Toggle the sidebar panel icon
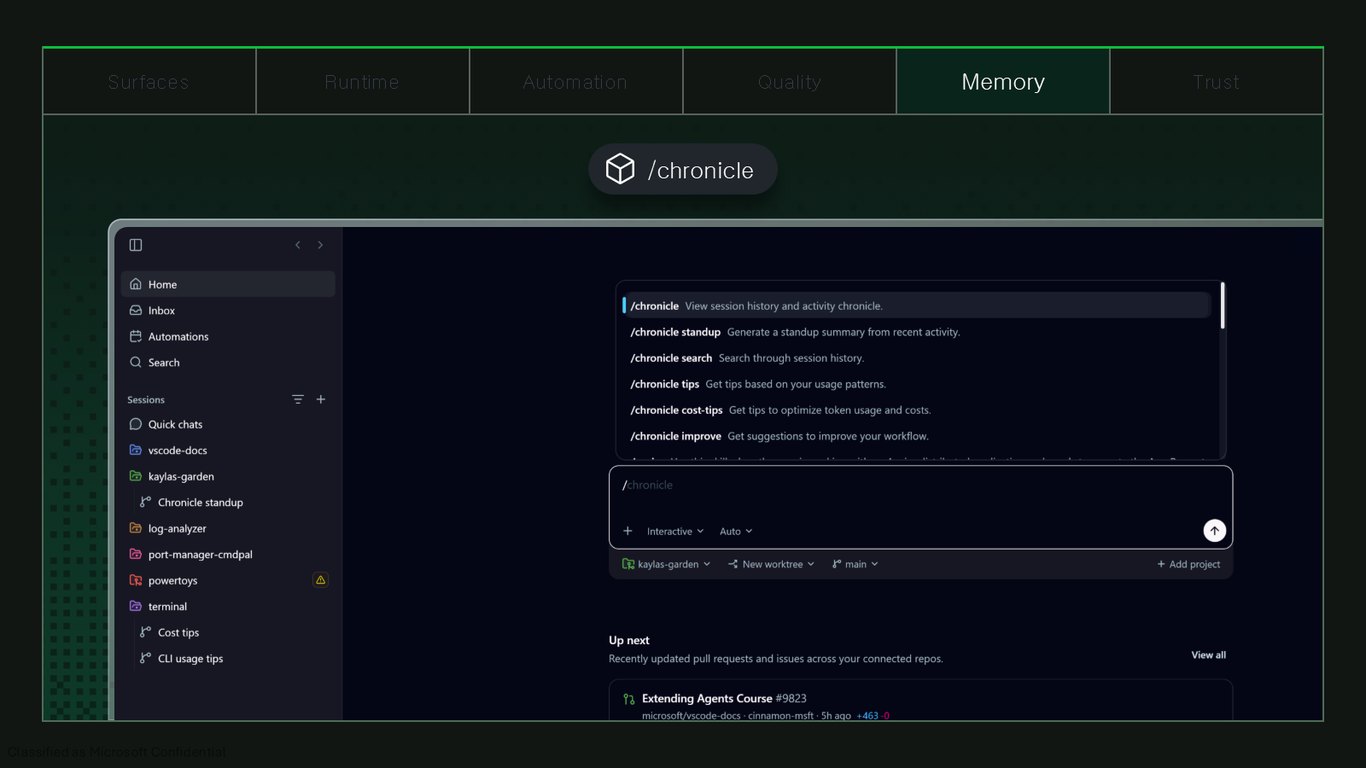This screenshot has width=1366, height=768. [136, 245]
